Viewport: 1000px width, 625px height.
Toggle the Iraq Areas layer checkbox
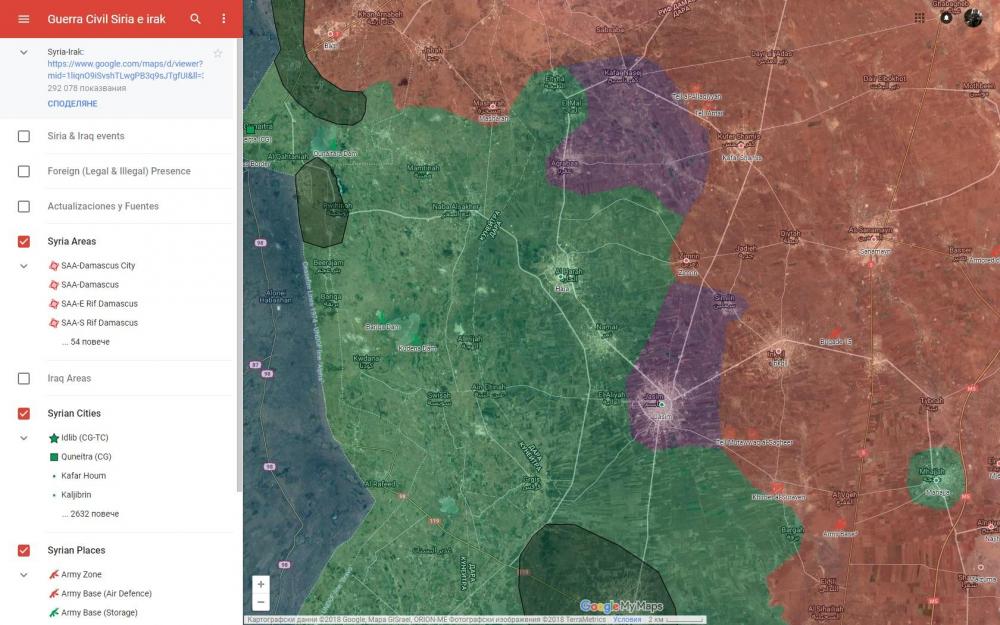pyautogui.click(x=24, y=379)
